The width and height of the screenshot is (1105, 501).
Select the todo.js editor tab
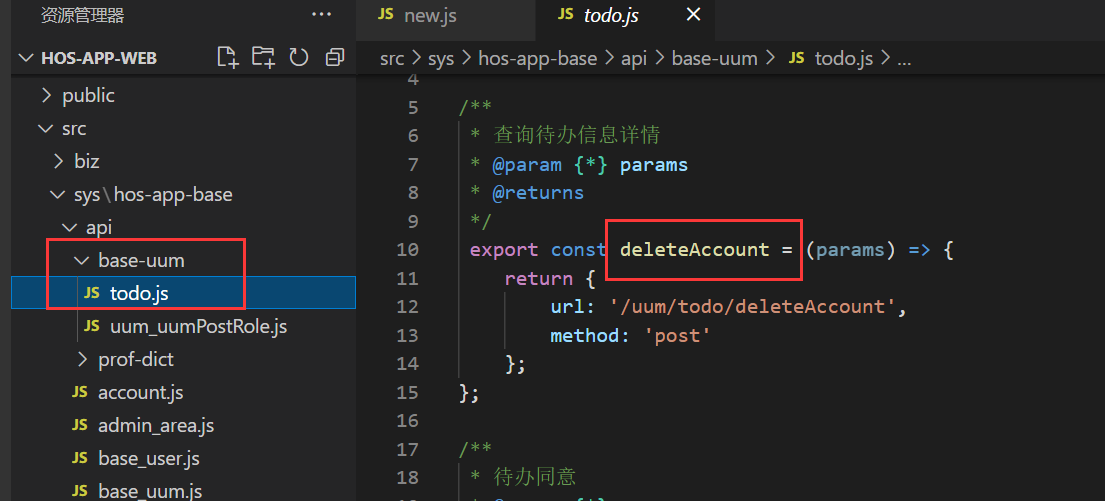point(610,16)
